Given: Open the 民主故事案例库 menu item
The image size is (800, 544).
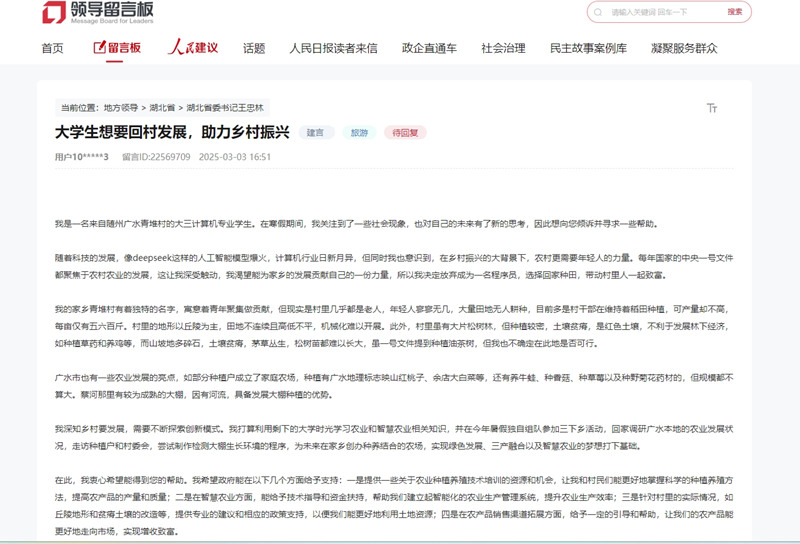Looking at the screenshot, I should pos(588,48).
